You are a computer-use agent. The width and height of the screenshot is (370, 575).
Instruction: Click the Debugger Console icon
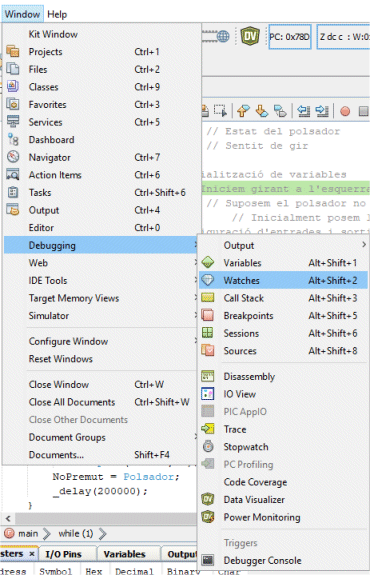208,560
